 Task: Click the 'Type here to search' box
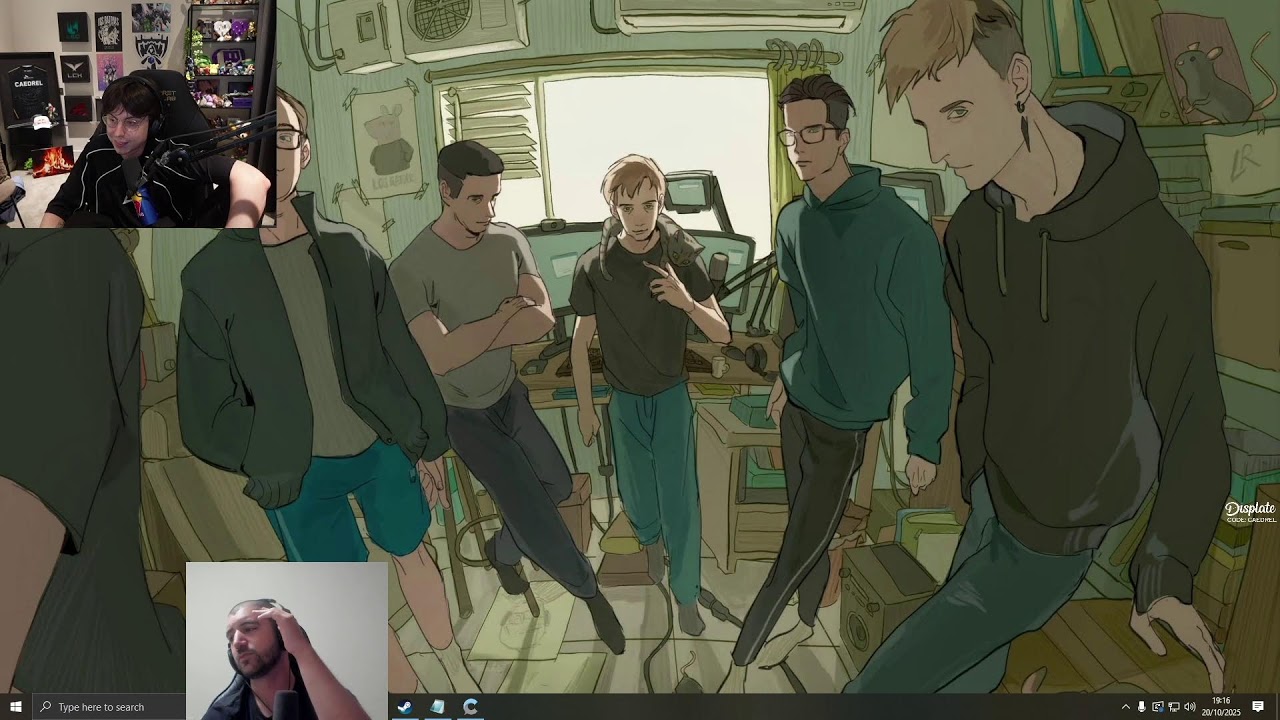pos(110,707)
